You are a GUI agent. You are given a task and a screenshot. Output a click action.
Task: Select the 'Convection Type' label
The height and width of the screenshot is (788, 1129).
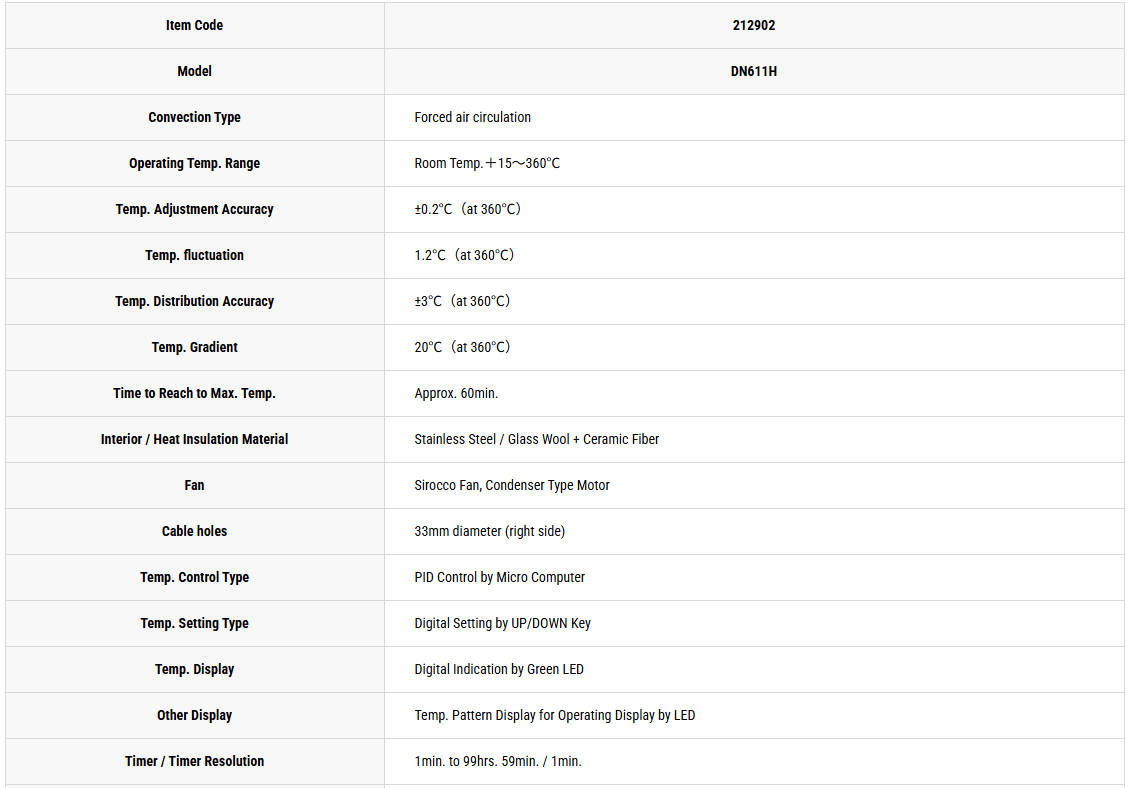pos(194,117)
